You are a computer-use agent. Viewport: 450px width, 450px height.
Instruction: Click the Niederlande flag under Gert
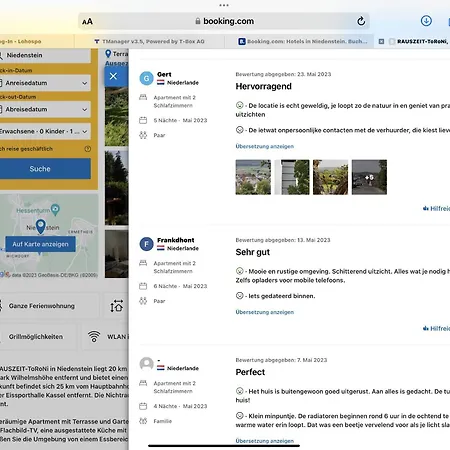161,82
